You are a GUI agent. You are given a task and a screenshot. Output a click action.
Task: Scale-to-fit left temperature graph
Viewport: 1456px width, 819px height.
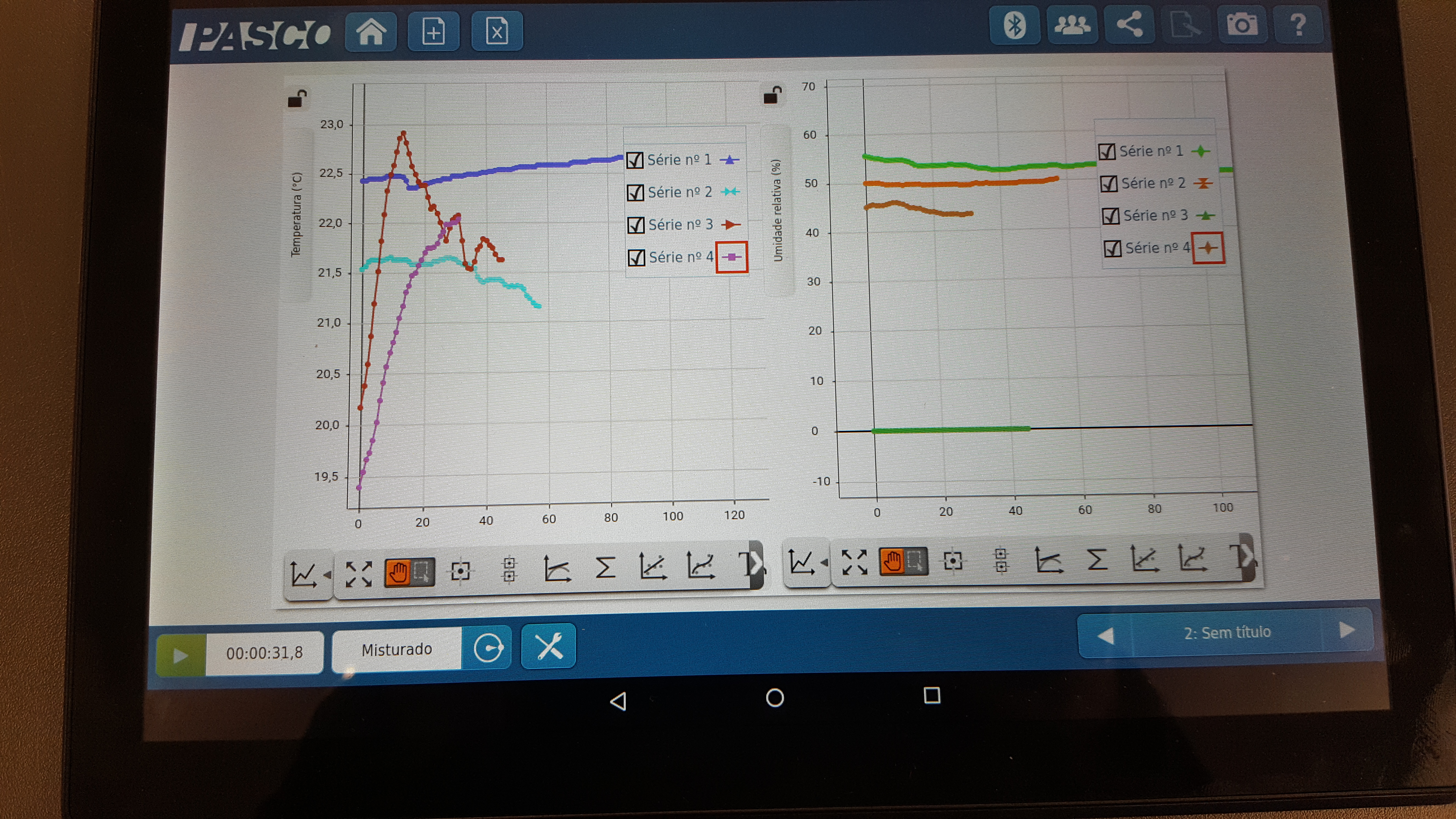tap(358, 574)
